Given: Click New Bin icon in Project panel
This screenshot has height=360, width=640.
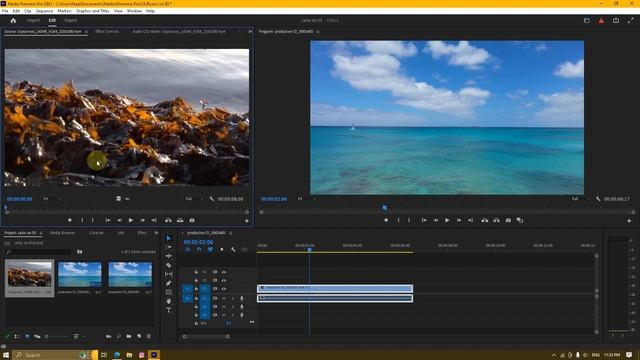Looking at the screenshot, I should (x=129, y=336).
